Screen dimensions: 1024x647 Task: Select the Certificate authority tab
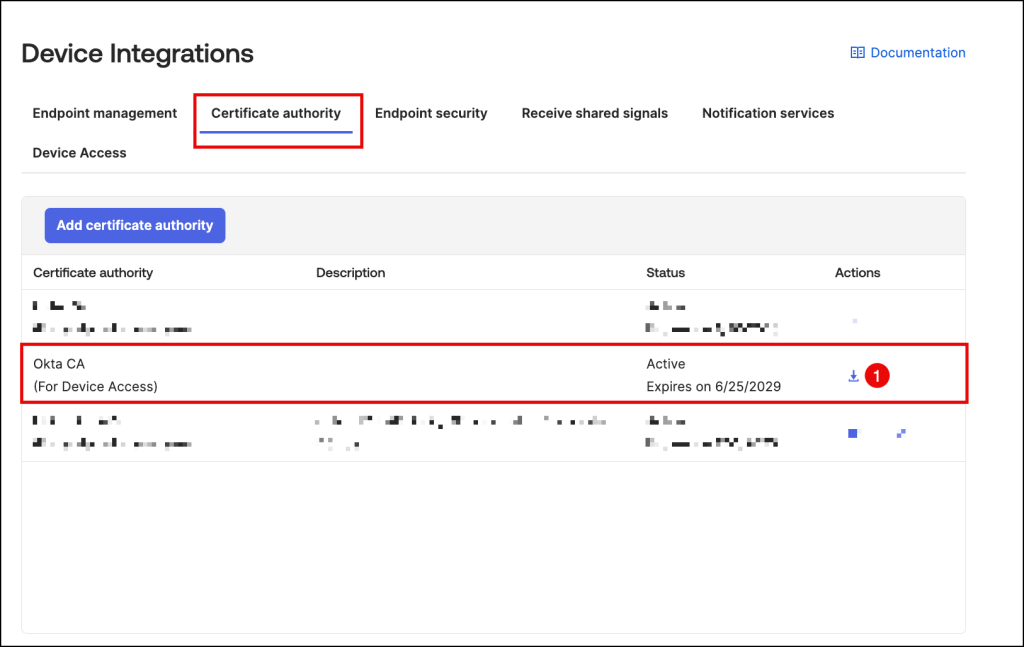click(x=276, y=113)
